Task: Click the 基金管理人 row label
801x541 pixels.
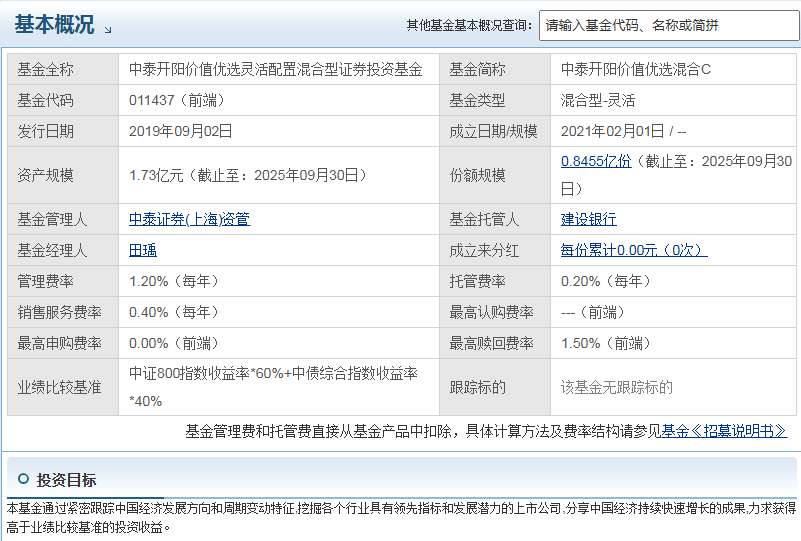Action: point(53,219)
